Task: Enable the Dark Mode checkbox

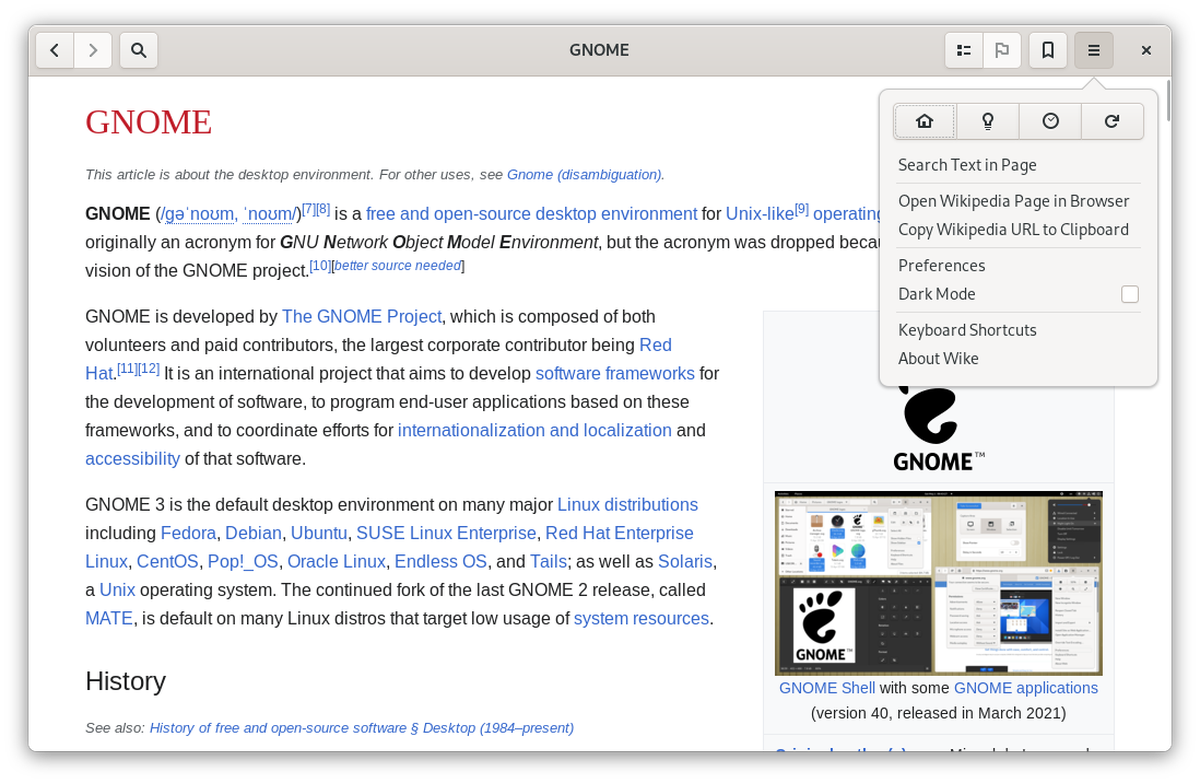Action: (1129, 294)
